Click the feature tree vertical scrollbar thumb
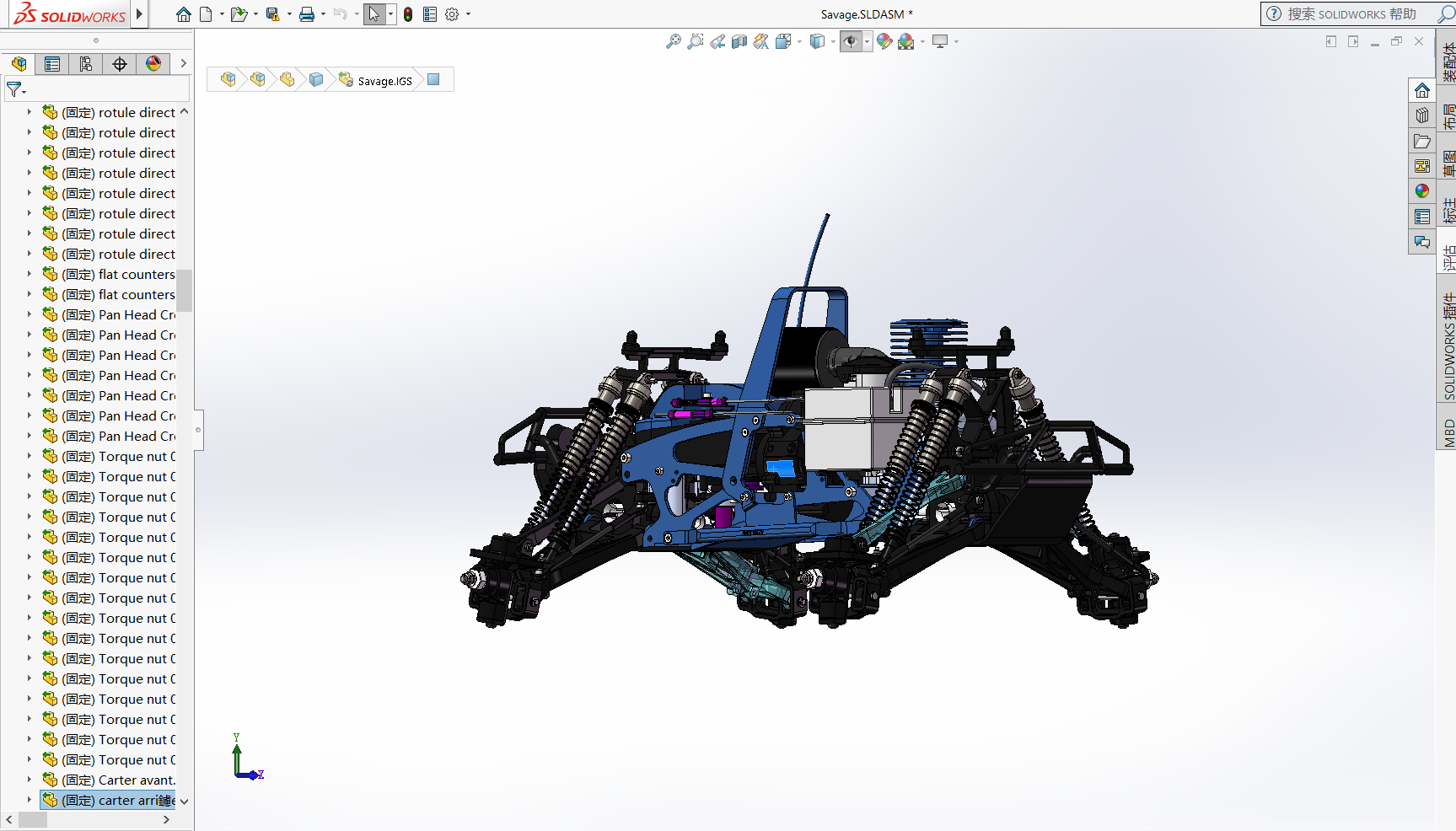The width and height of the screenshot is (1456, 831). click(185, 290)
